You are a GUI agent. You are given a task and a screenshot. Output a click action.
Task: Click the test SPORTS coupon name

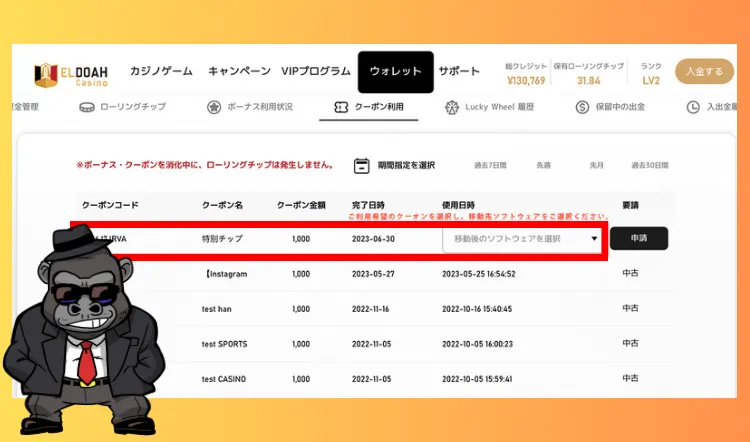pyautogui.click(x=225, y=344)
